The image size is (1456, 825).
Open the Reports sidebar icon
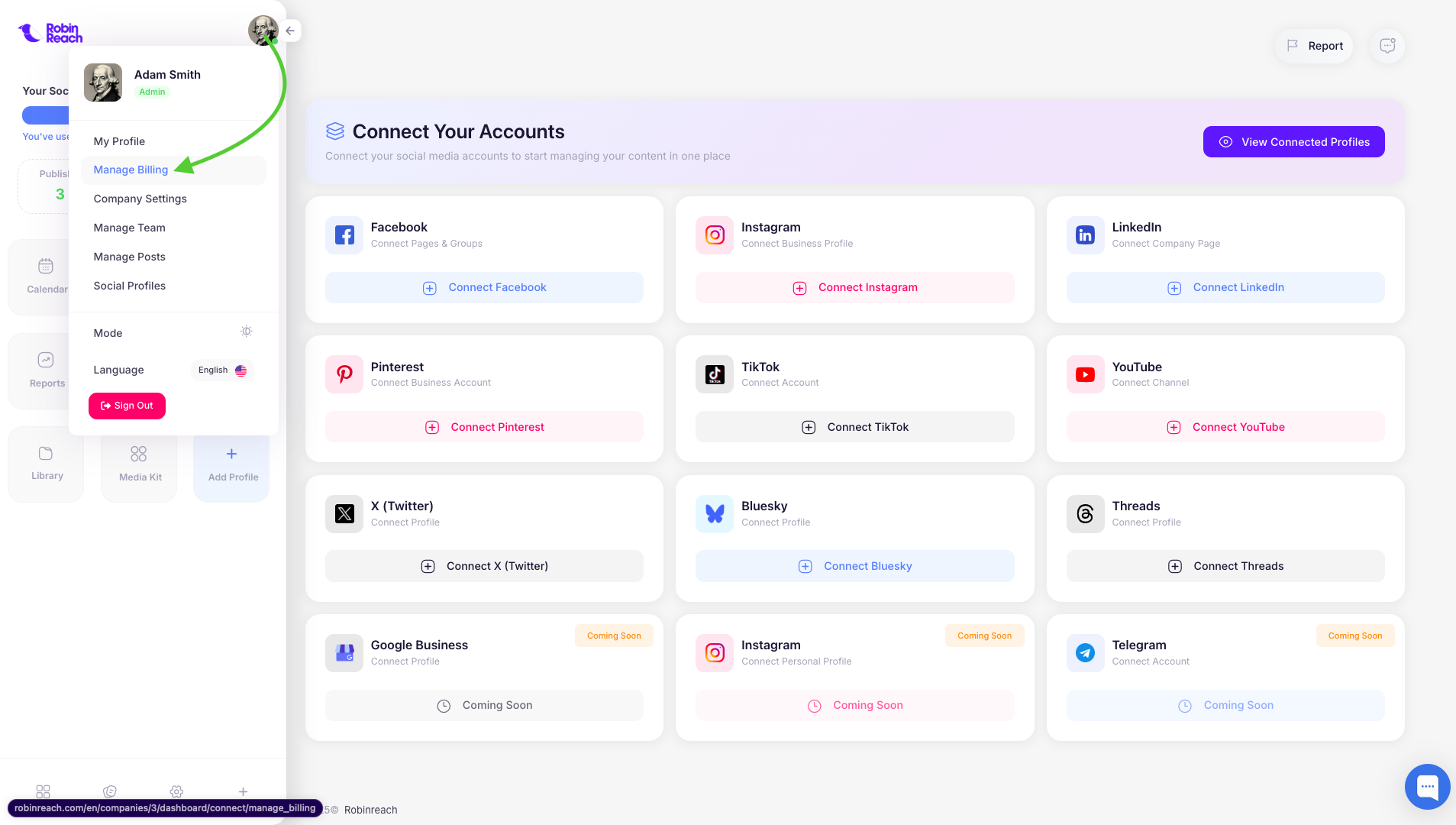46,360
